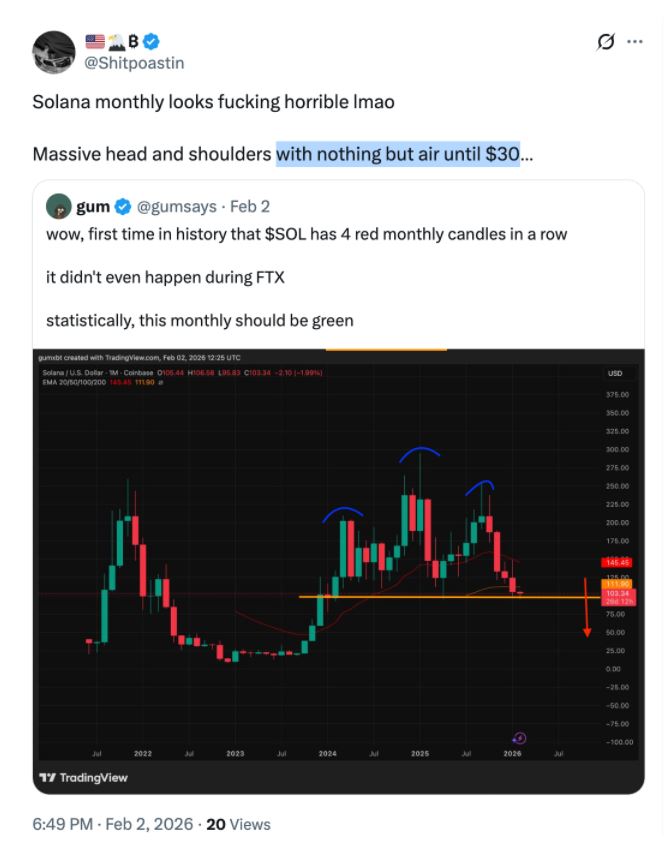Click the highlighted text about air until $30

398,155
